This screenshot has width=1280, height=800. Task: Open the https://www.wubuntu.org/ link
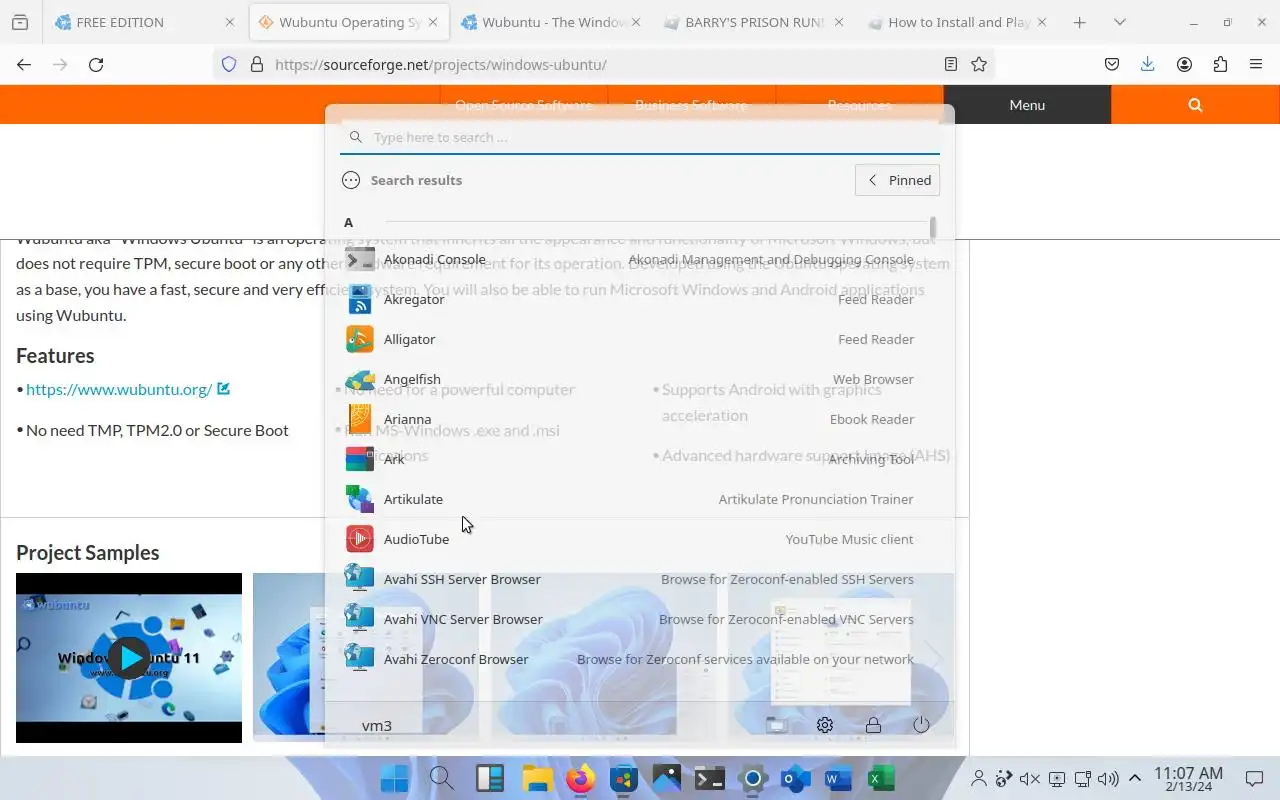point(119,389)
